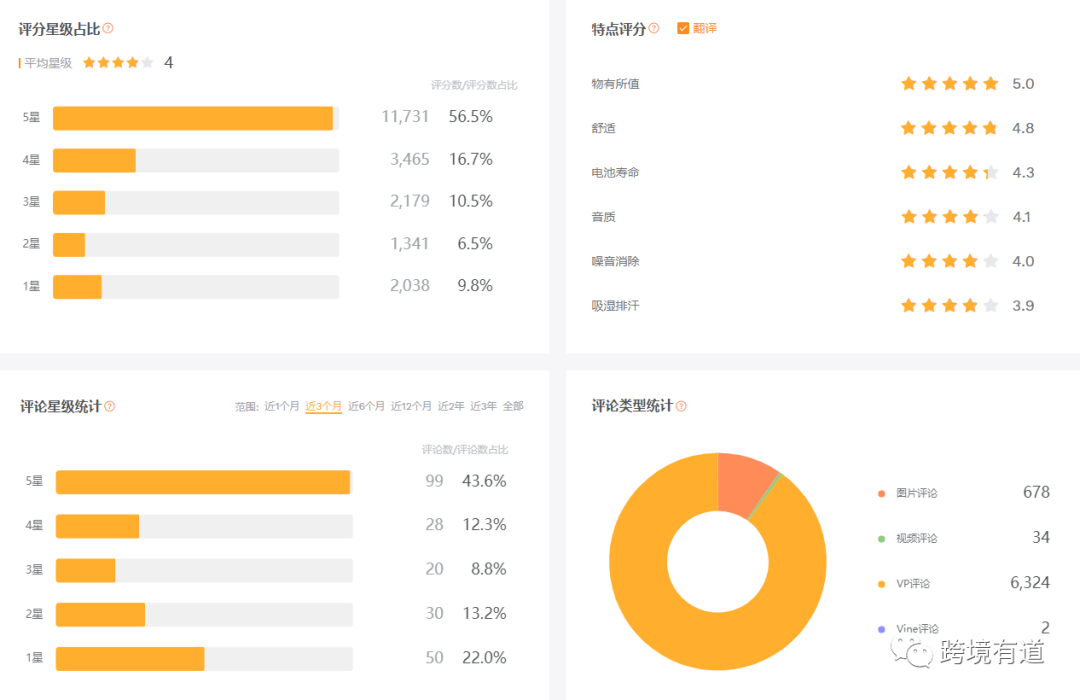The height and width of the screenshot is (700, 1080).
Task: Click the 1星 bar in 评论星级统计
Action: coord(130,659)
